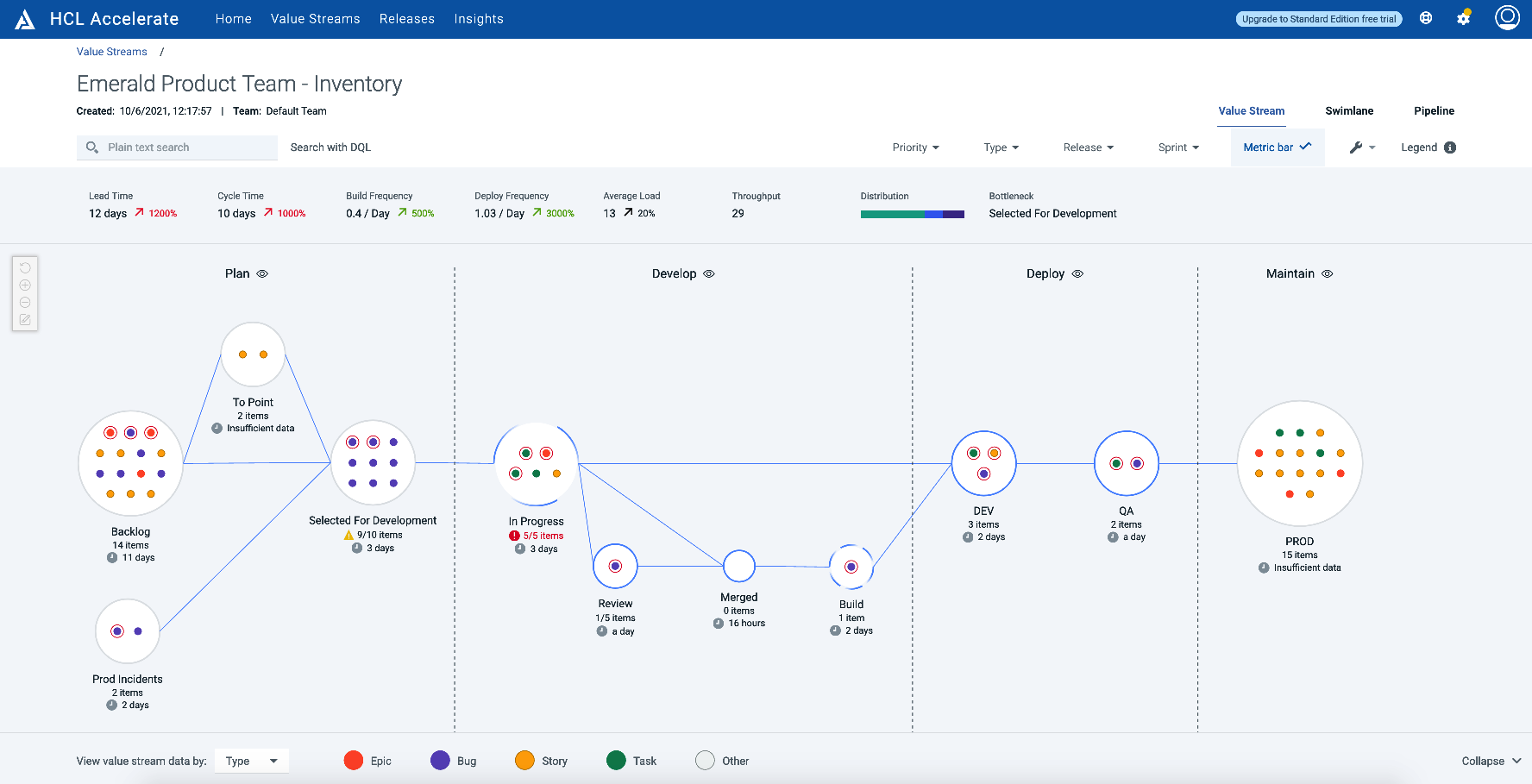Screen dimensions: 1532x784
Task: Click the Review stage circle
Action: pyautogui.click(x=615, y=566)
